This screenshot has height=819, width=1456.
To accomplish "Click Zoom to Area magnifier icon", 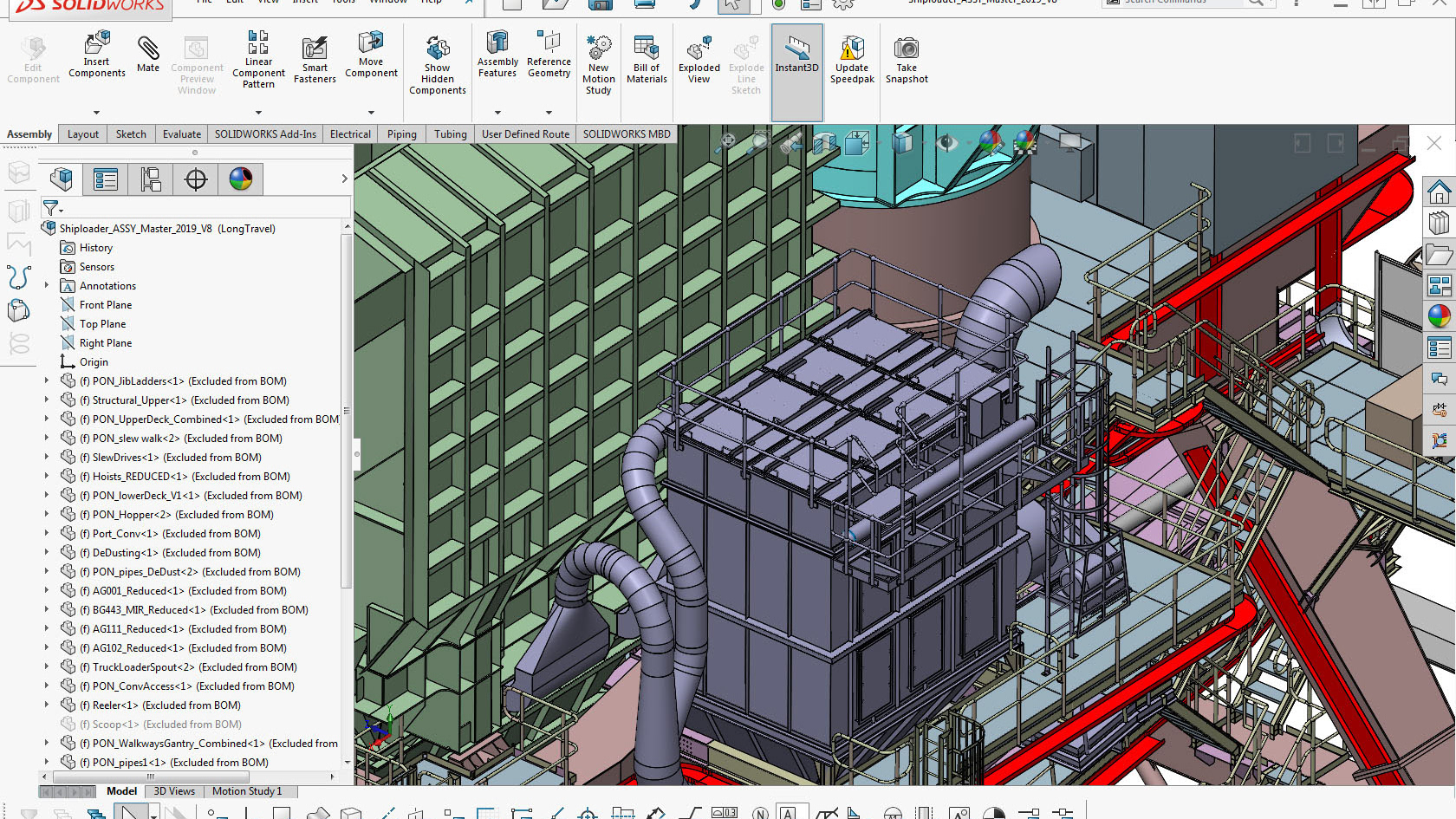I will pos(760,142).
